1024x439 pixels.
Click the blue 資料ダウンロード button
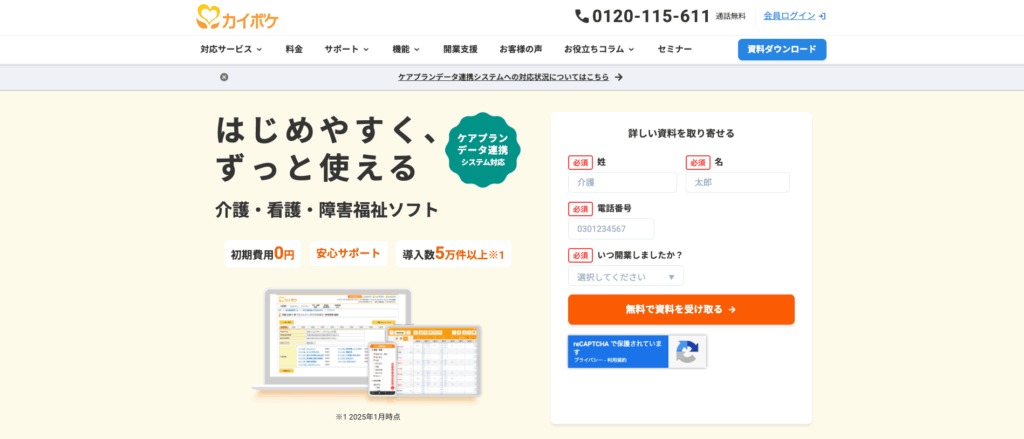pos(781,49)
